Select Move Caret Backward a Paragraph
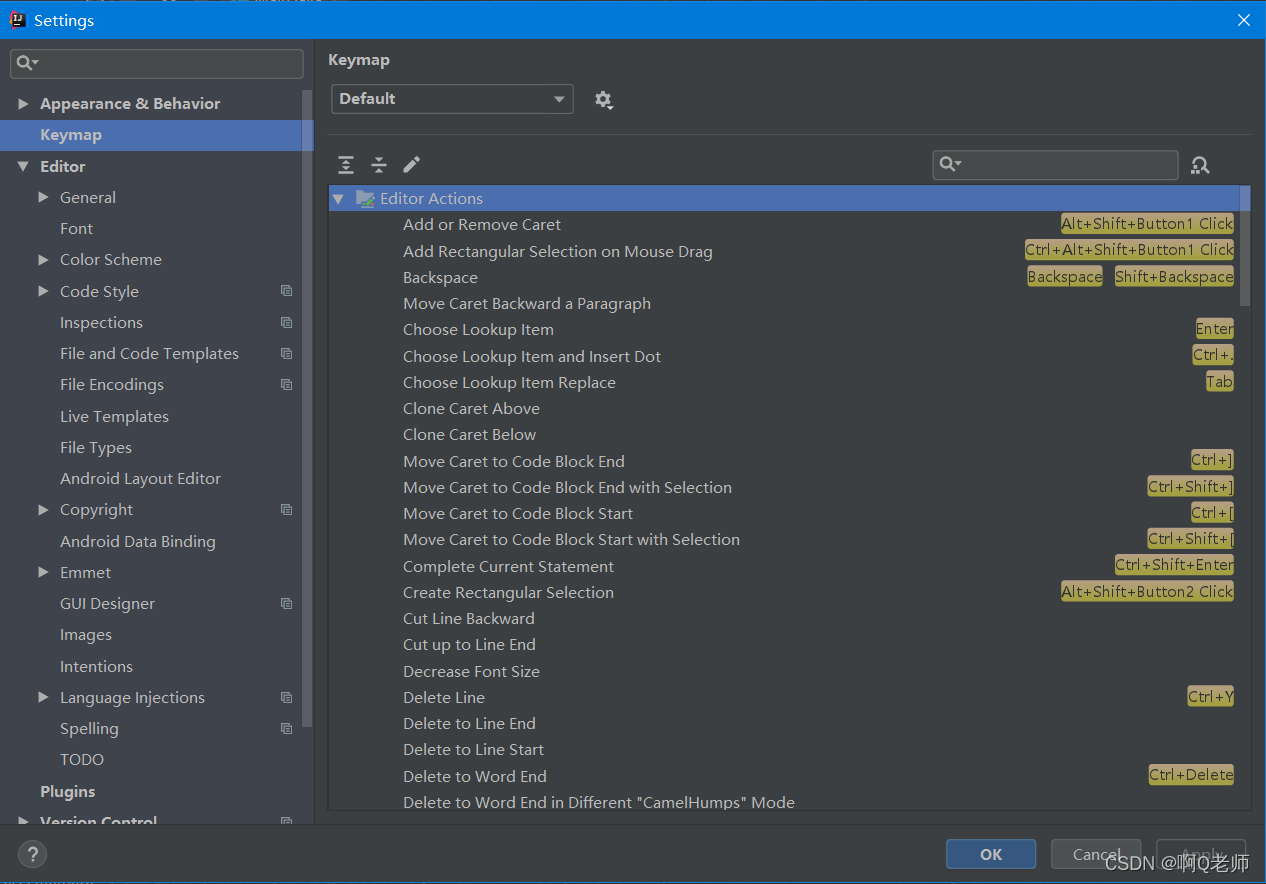The height and width of the screenshot is (884, 1266). (x=527, y=303)
